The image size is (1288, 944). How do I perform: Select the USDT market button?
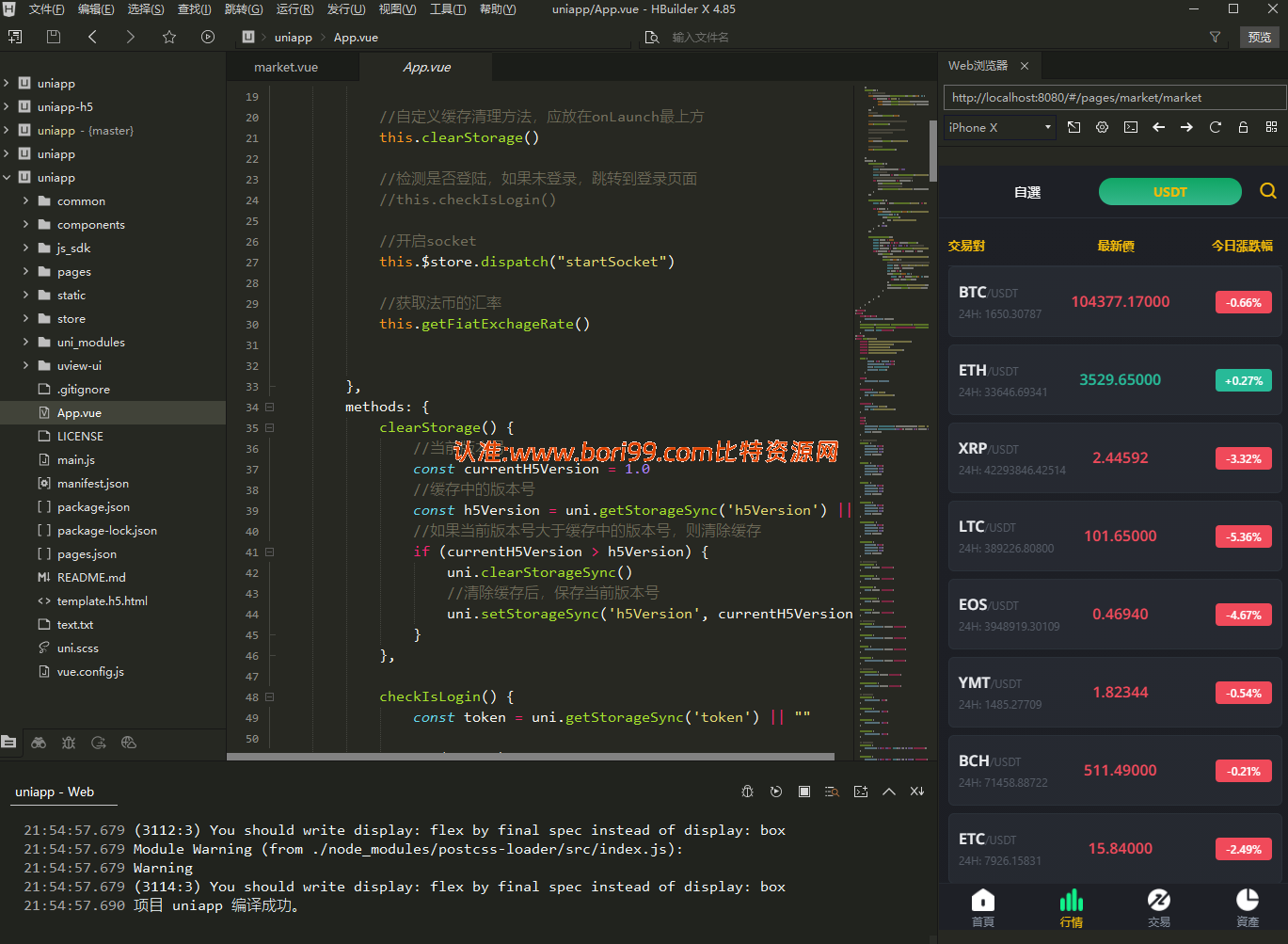pos(1169,191)
